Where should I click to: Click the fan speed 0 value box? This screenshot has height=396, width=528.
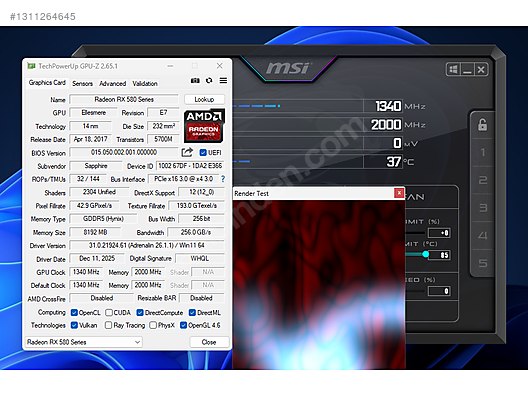tap(439, 291)
